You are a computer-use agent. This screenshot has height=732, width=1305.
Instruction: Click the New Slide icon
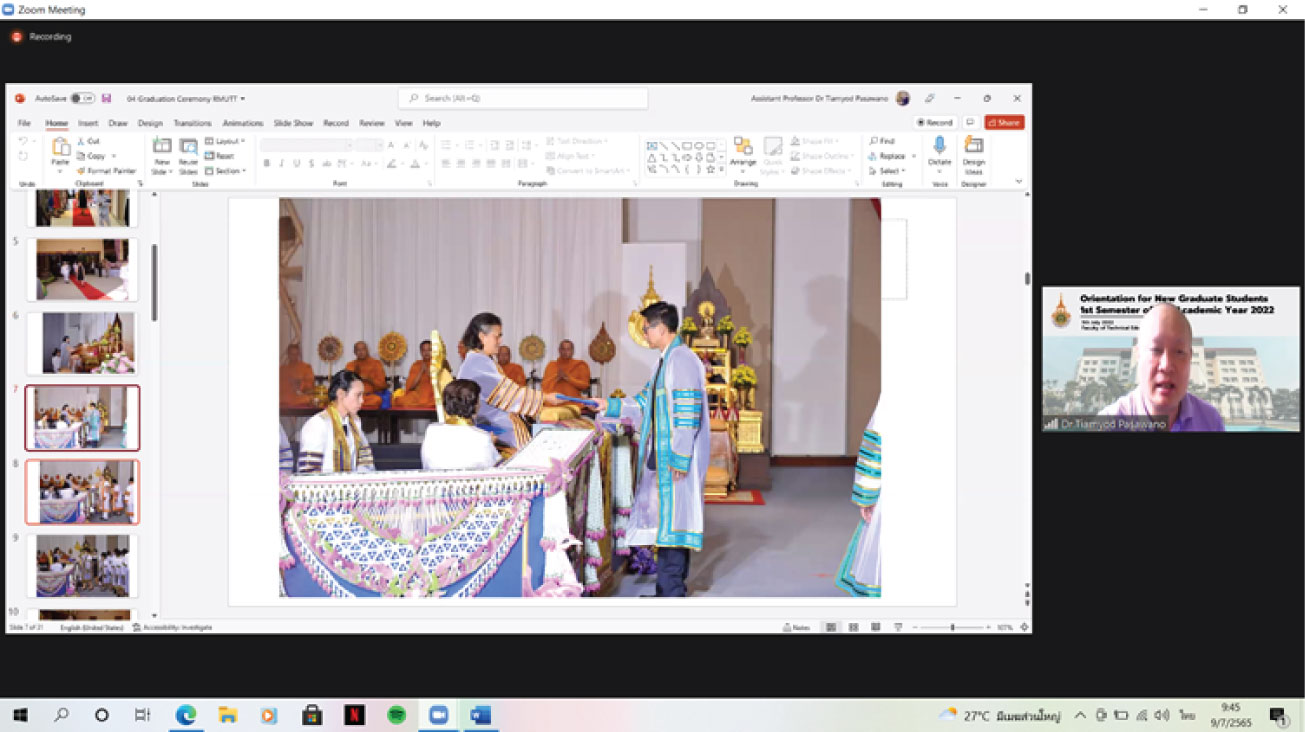(x=162, y=147)
